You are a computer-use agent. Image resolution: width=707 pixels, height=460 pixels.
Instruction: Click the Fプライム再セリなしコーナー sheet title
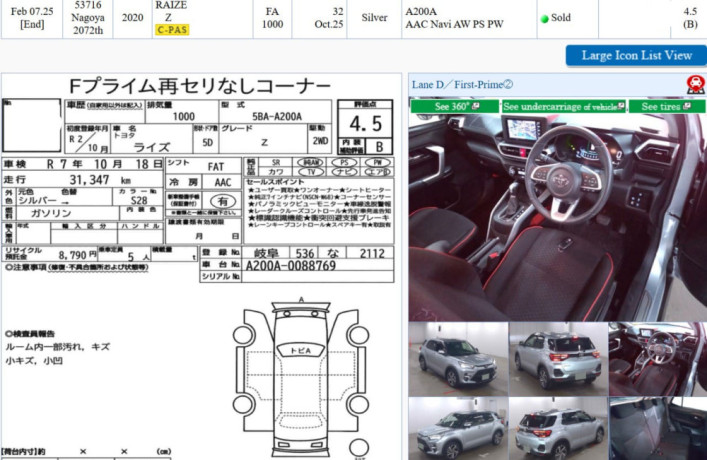pyautogui.click(x=200, y=86)
